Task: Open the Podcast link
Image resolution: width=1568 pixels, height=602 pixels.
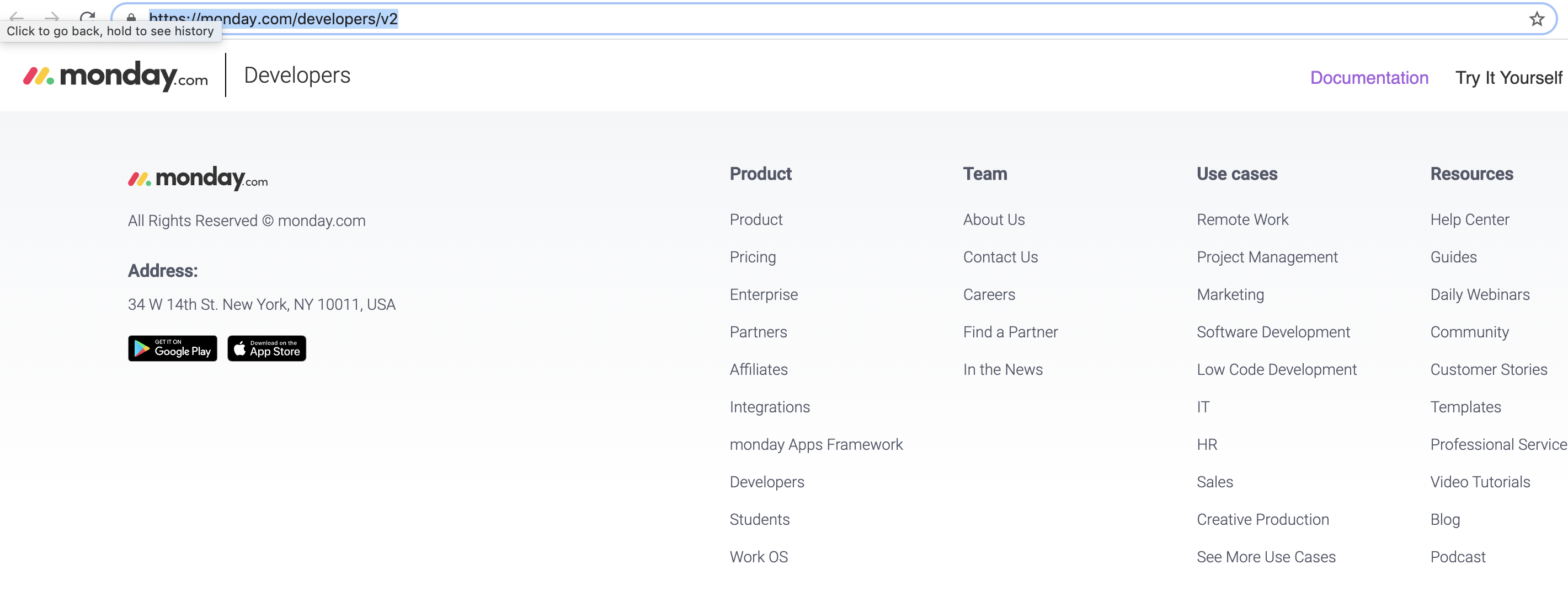Action: pyautogui.click(x=1458, y=557)
